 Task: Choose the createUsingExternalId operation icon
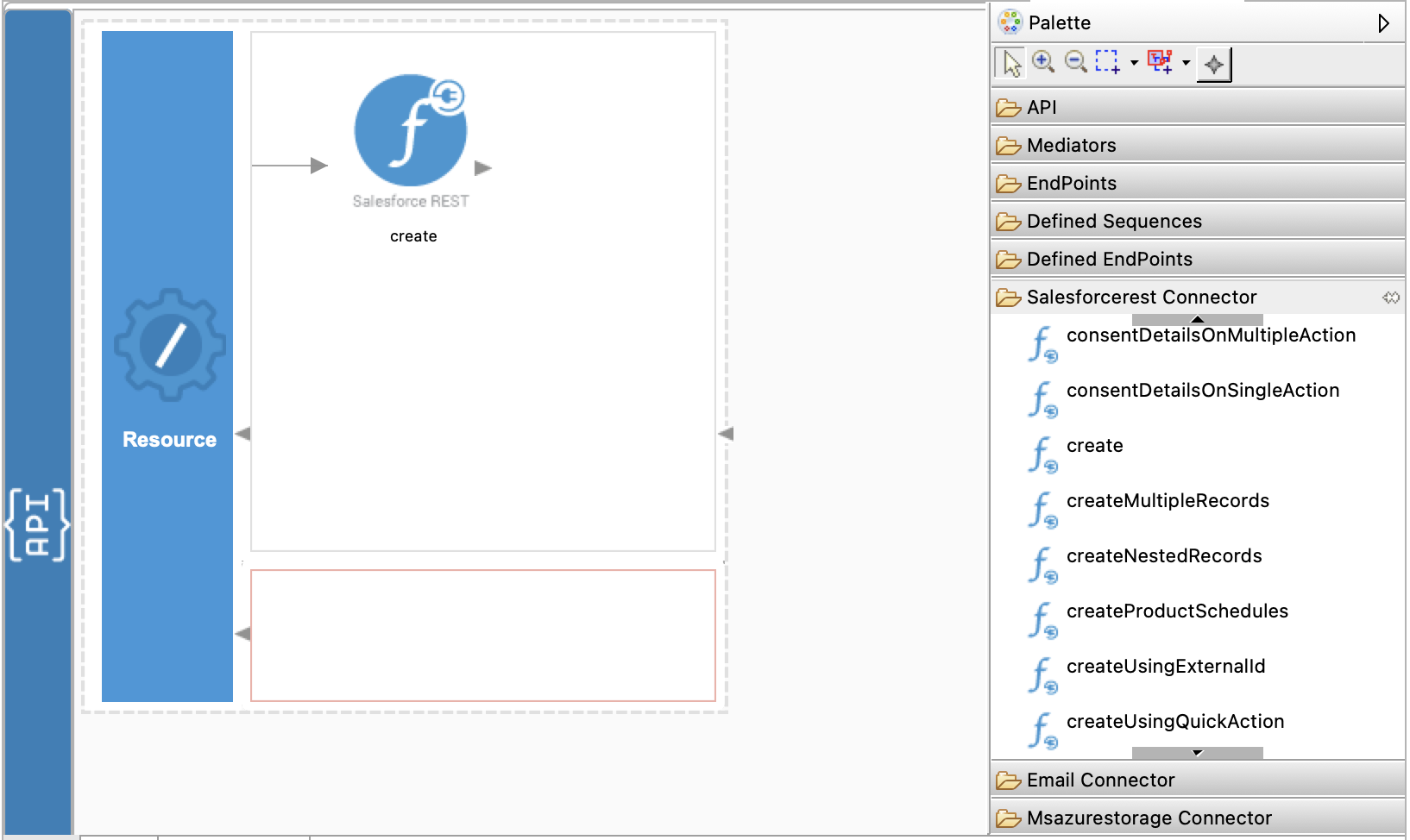click(1042, 675)
